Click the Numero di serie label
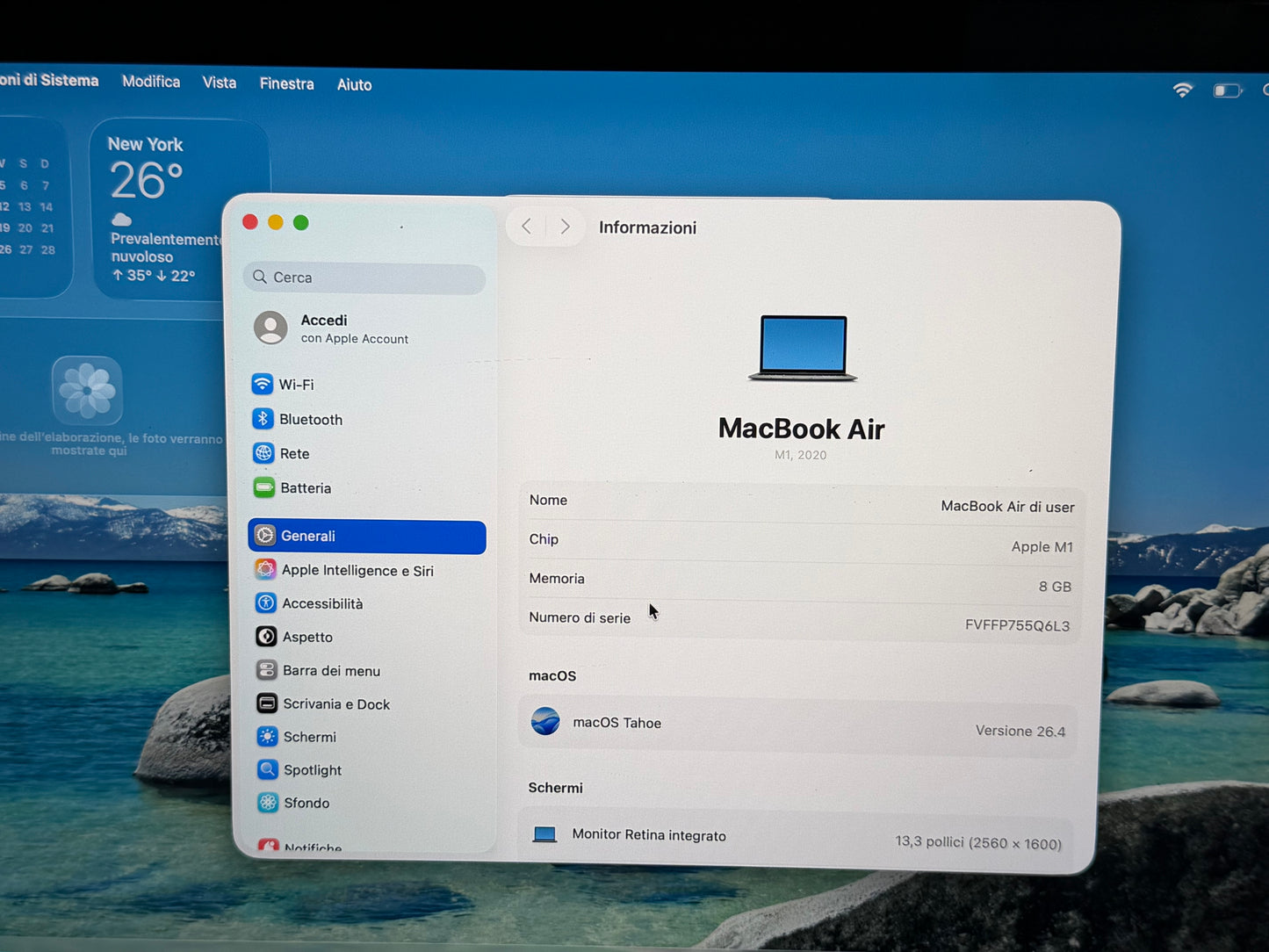 [580, 617]
